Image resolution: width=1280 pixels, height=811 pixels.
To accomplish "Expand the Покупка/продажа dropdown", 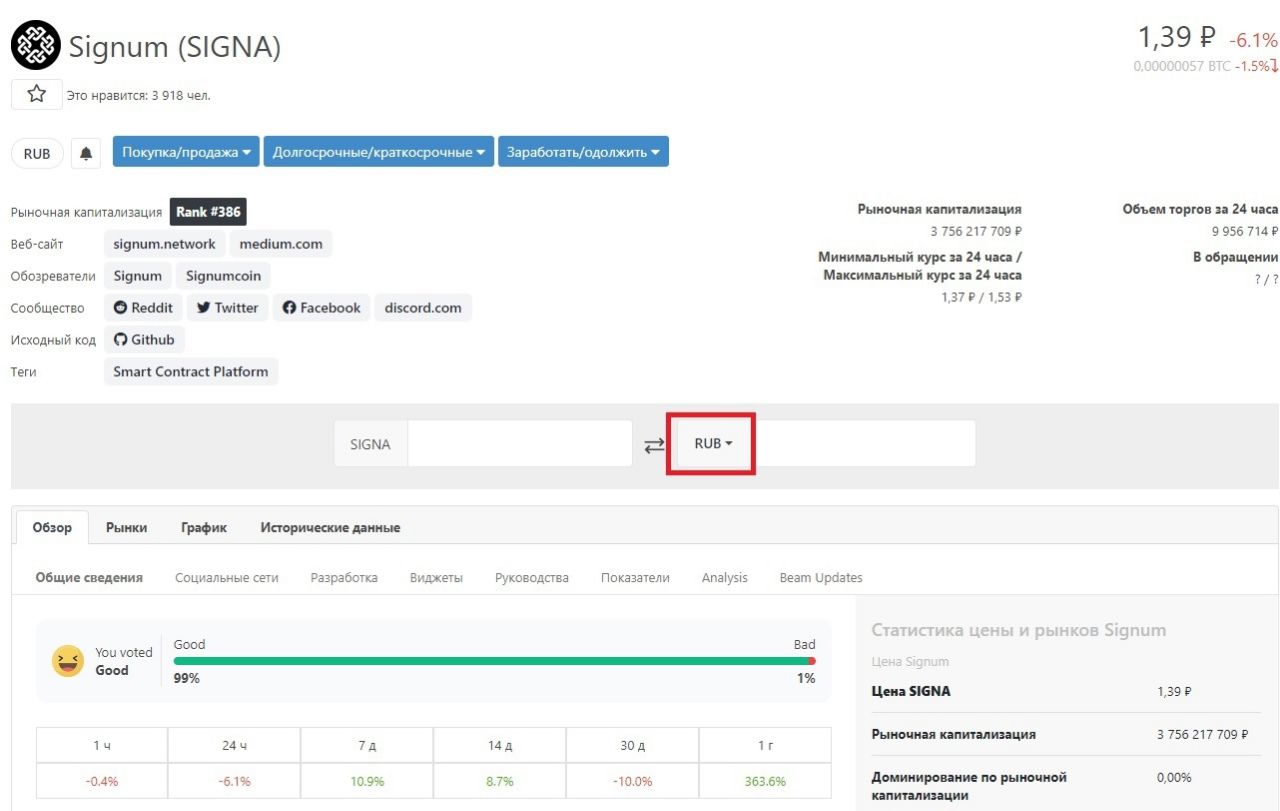I will [186, 152].
